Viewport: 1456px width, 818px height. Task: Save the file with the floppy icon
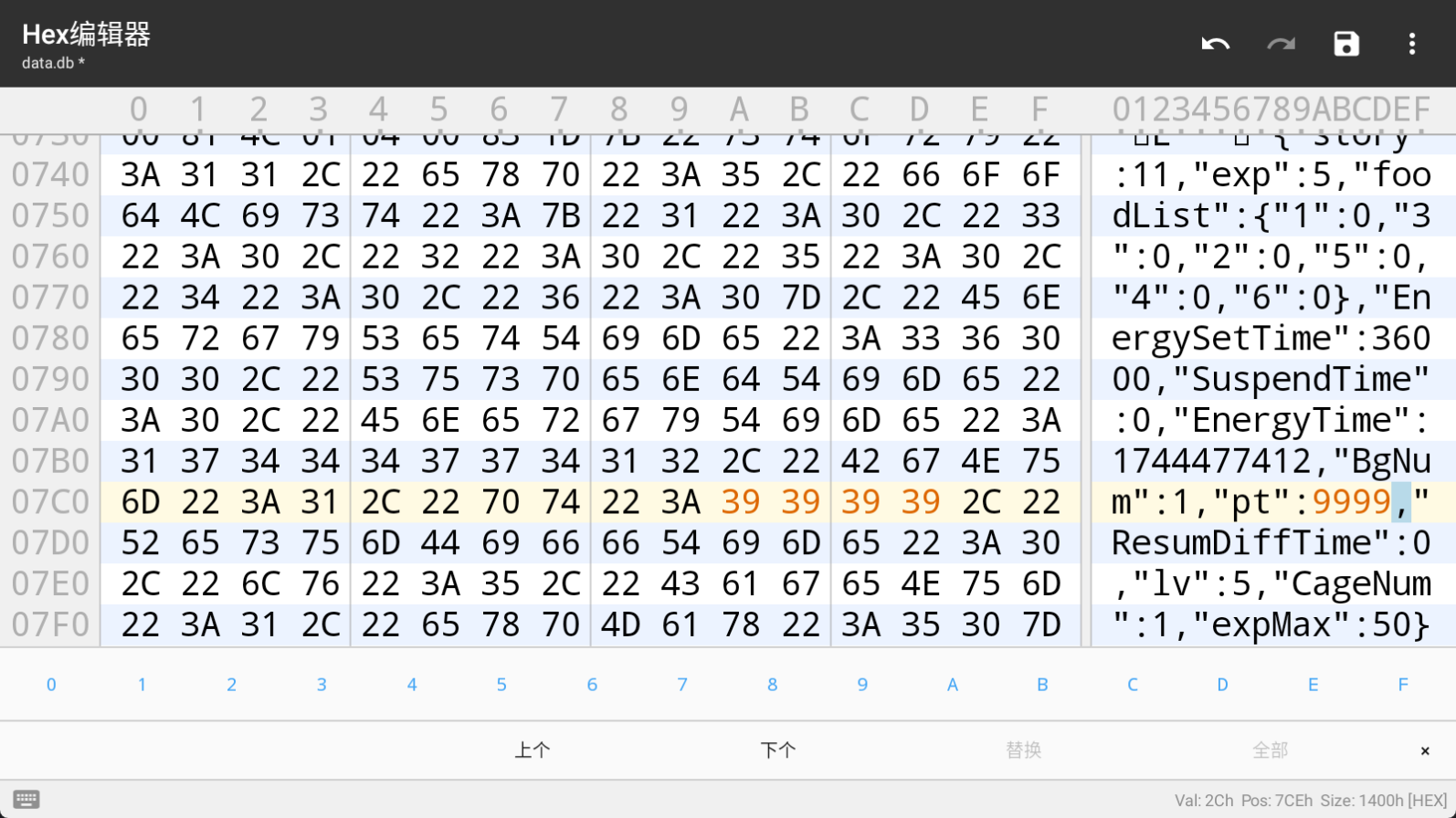[x=1346, y=44]
